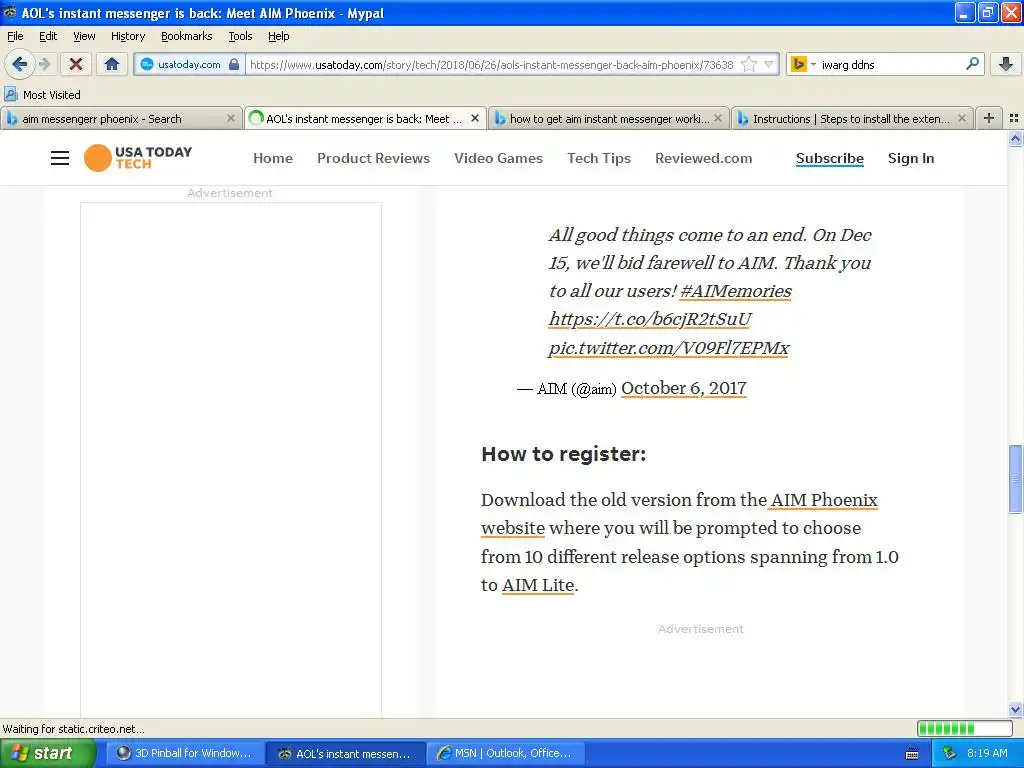Open a new tab with plus button

pos(989,118)
